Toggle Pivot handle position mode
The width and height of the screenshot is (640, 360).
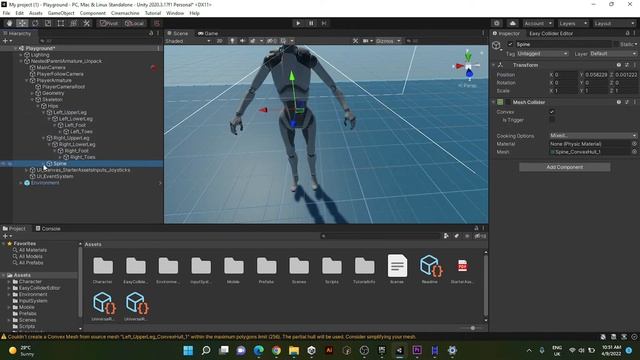coord(109,23)
